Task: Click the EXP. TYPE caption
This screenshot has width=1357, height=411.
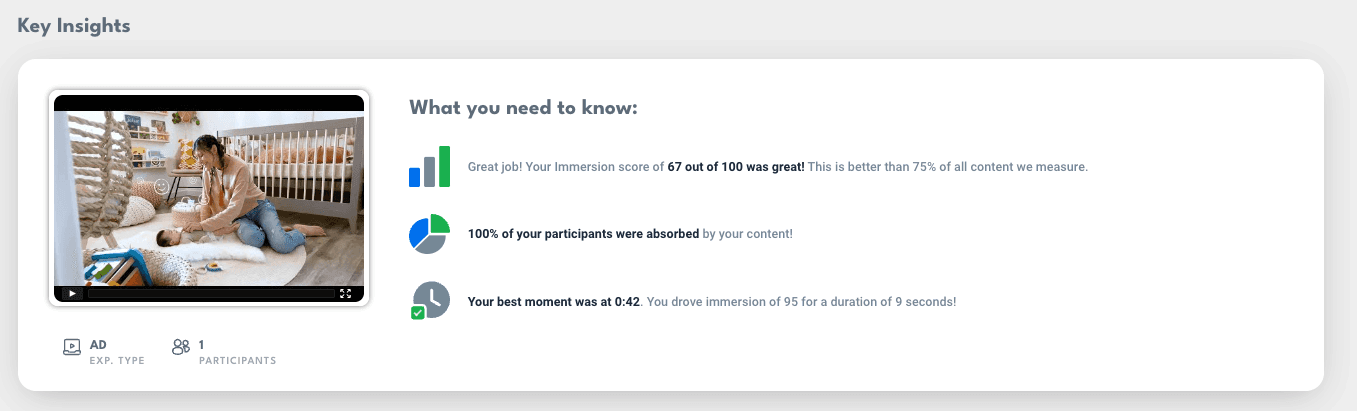Action: 117,361
